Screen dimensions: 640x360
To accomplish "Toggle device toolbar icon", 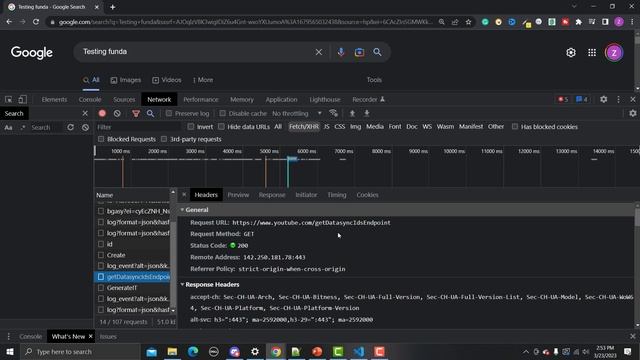I will tap(22, 99).
